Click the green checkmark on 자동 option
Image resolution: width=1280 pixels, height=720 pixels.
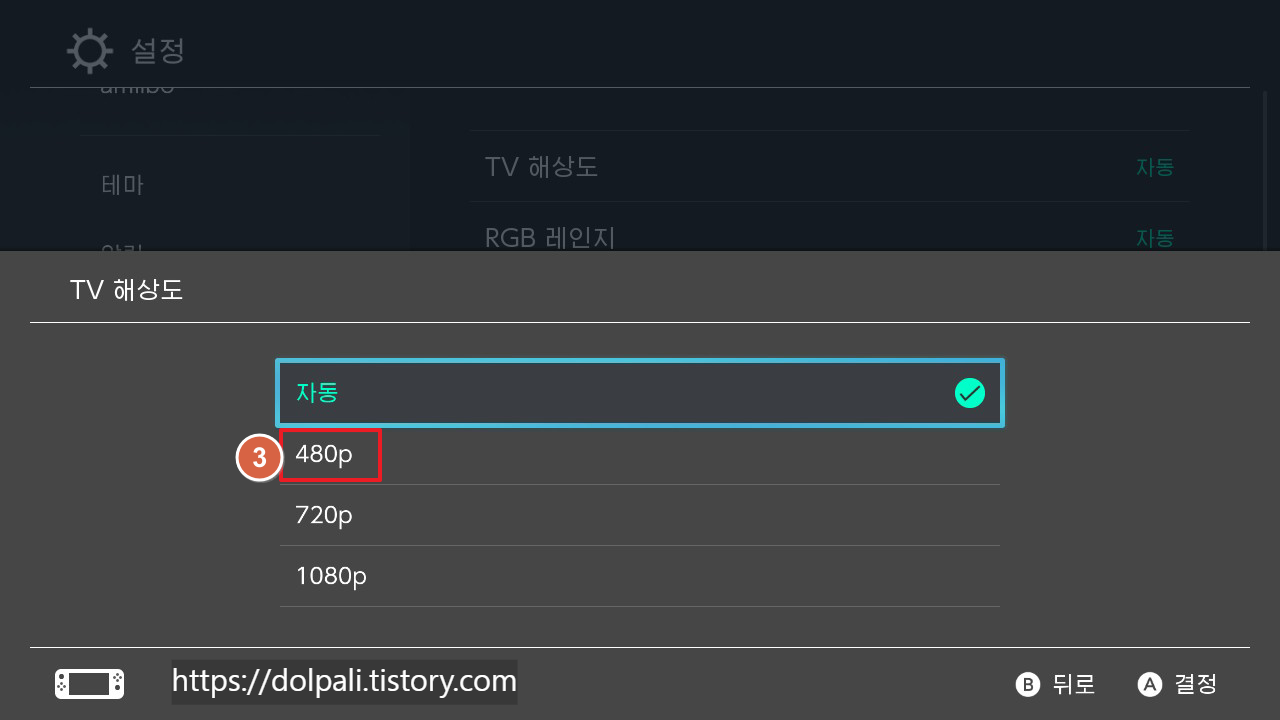click(969, 393)
